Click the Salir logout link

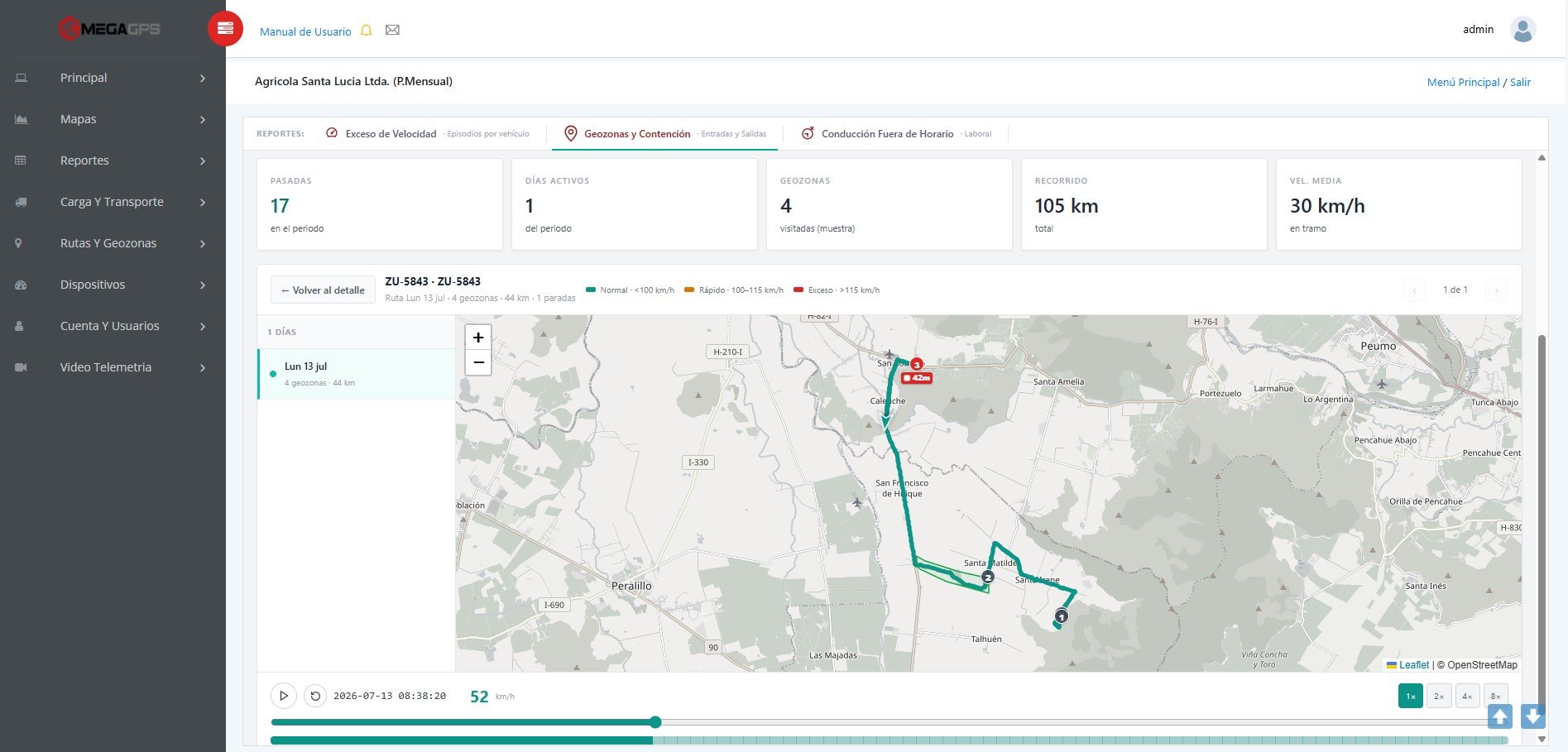pos(1520,82)
